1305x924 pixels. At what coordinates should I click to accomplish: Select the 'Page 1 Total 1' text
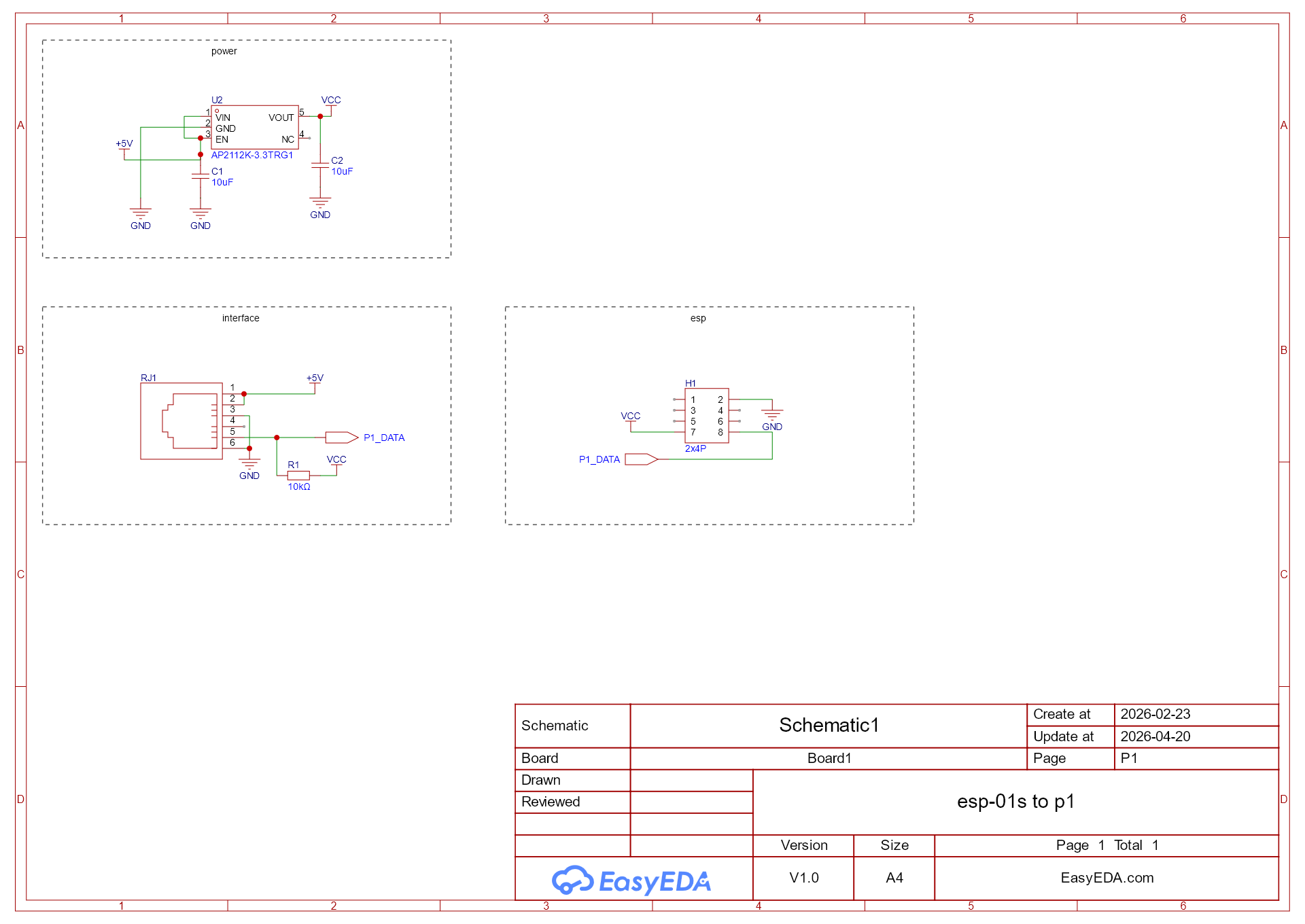pyautogui.click(x=1107, y=845)
